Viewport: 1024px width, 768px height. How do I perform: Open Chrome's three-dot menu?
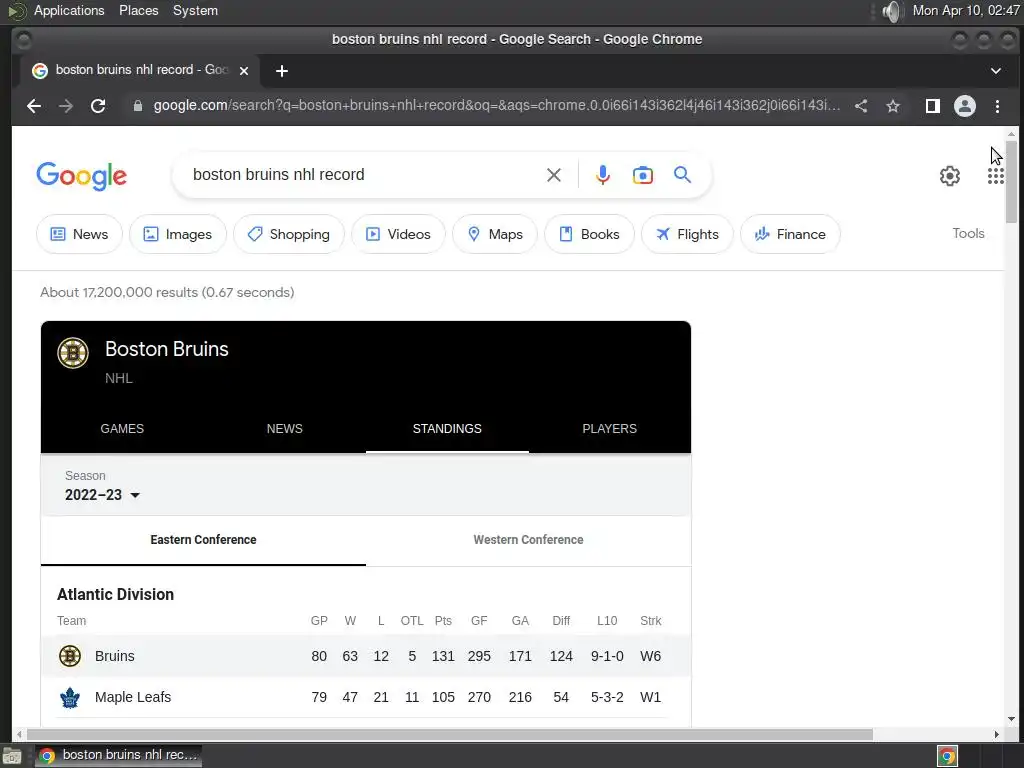[x=997, y=106]
